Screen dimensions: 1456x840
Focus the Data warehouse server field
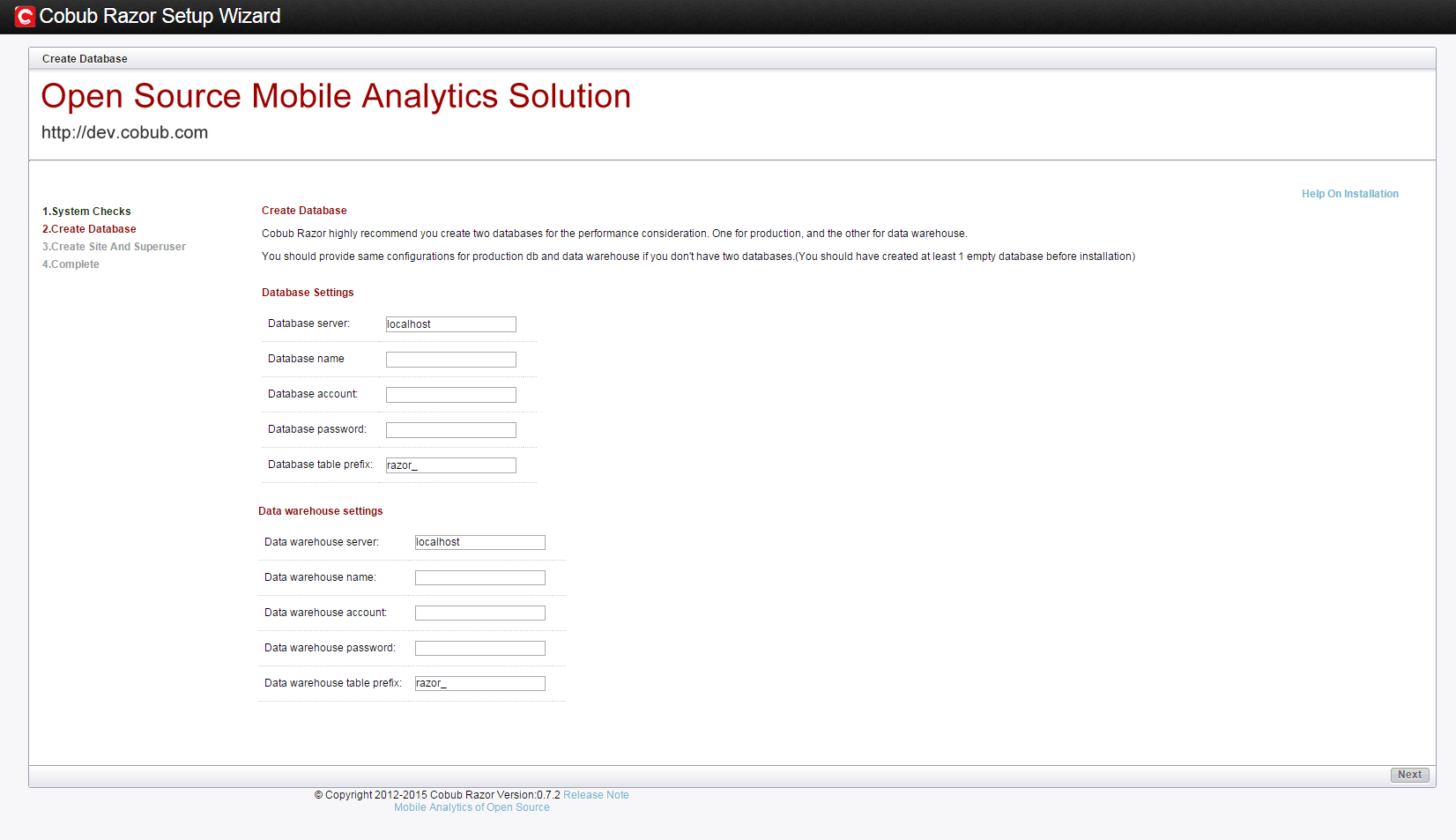point(479,542)
